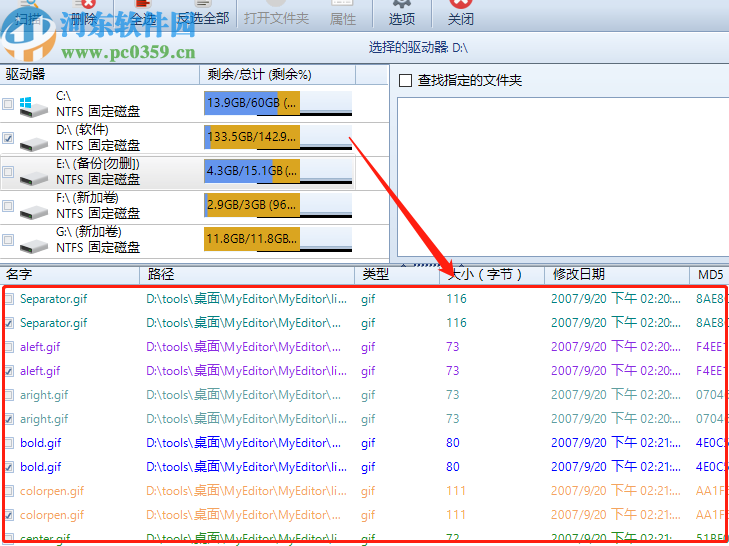Click the 反选全部 (Invert all) toolbar button
Screen dimensions: 729x546
click(x=202, y=13)
